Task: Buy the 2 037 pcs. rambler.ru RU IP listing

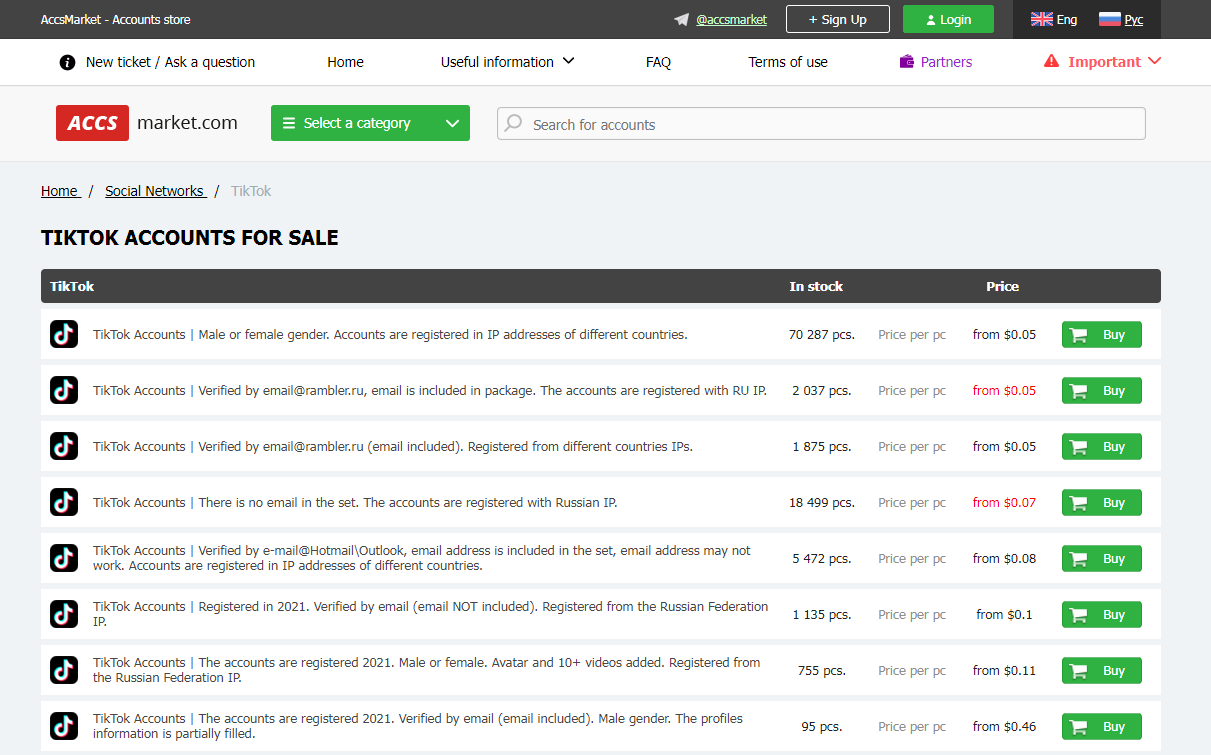Action: click(1101, 391)
